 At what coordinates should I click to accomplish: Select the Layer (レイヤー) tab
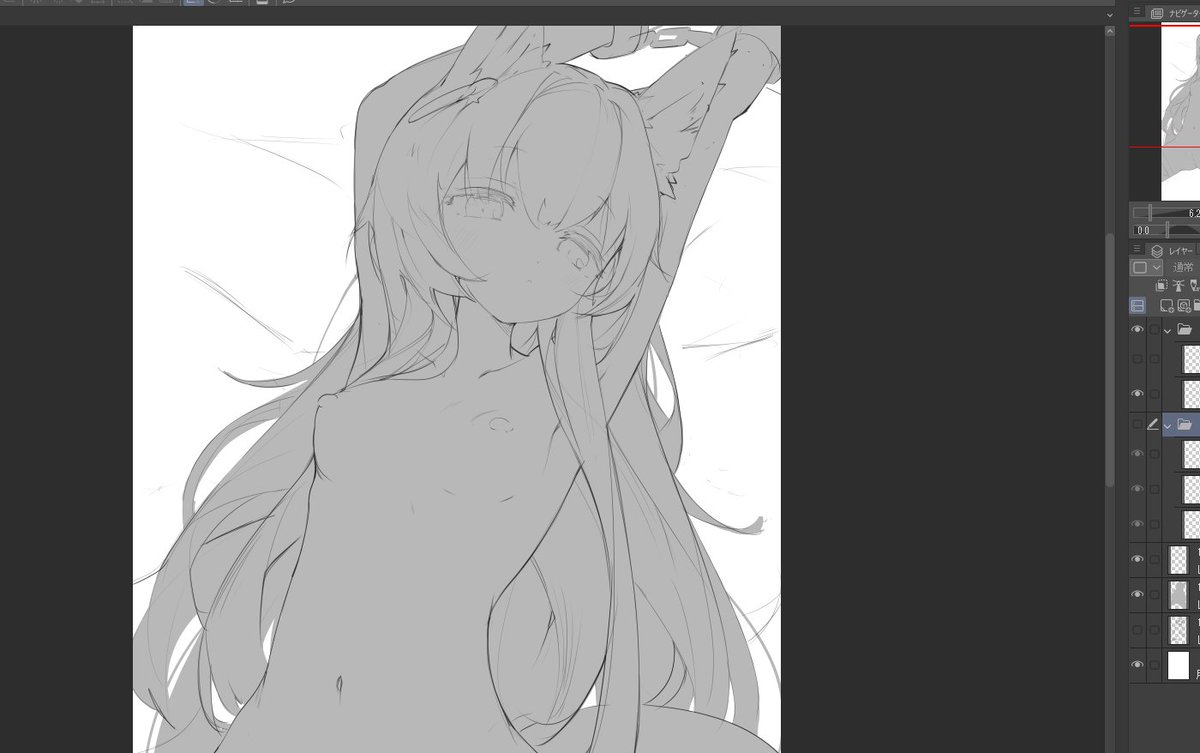click(x=1172, y=251)
